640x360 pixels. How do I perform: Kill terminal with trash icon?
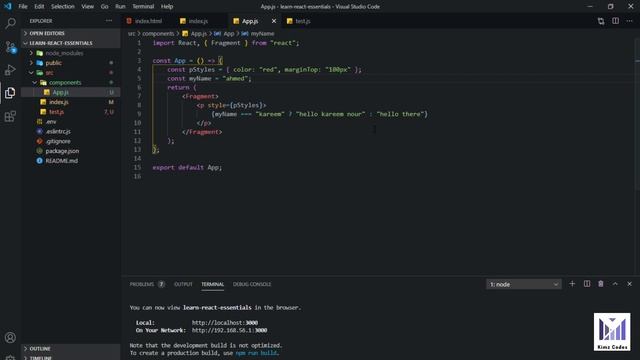(x=601, y=284)
